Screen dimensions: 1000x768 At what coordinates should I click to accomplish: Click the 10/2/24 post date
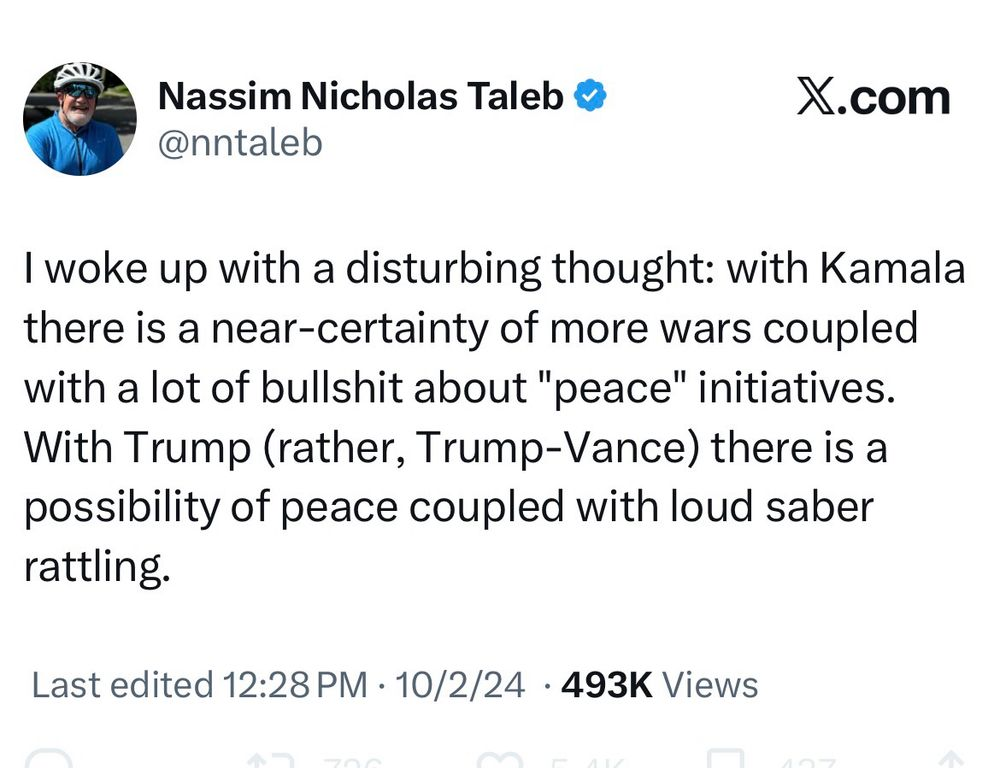[x=460, y=685]
